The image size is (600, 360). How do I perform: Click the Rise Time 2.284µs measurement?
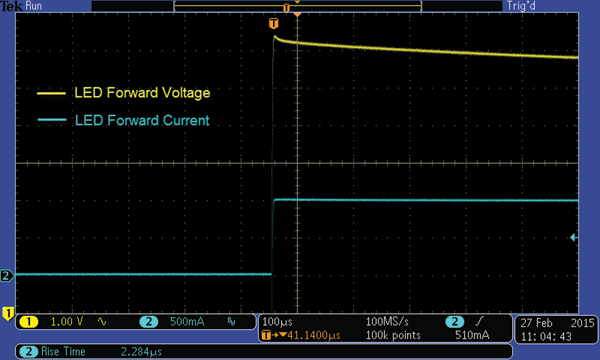[101, 352]
